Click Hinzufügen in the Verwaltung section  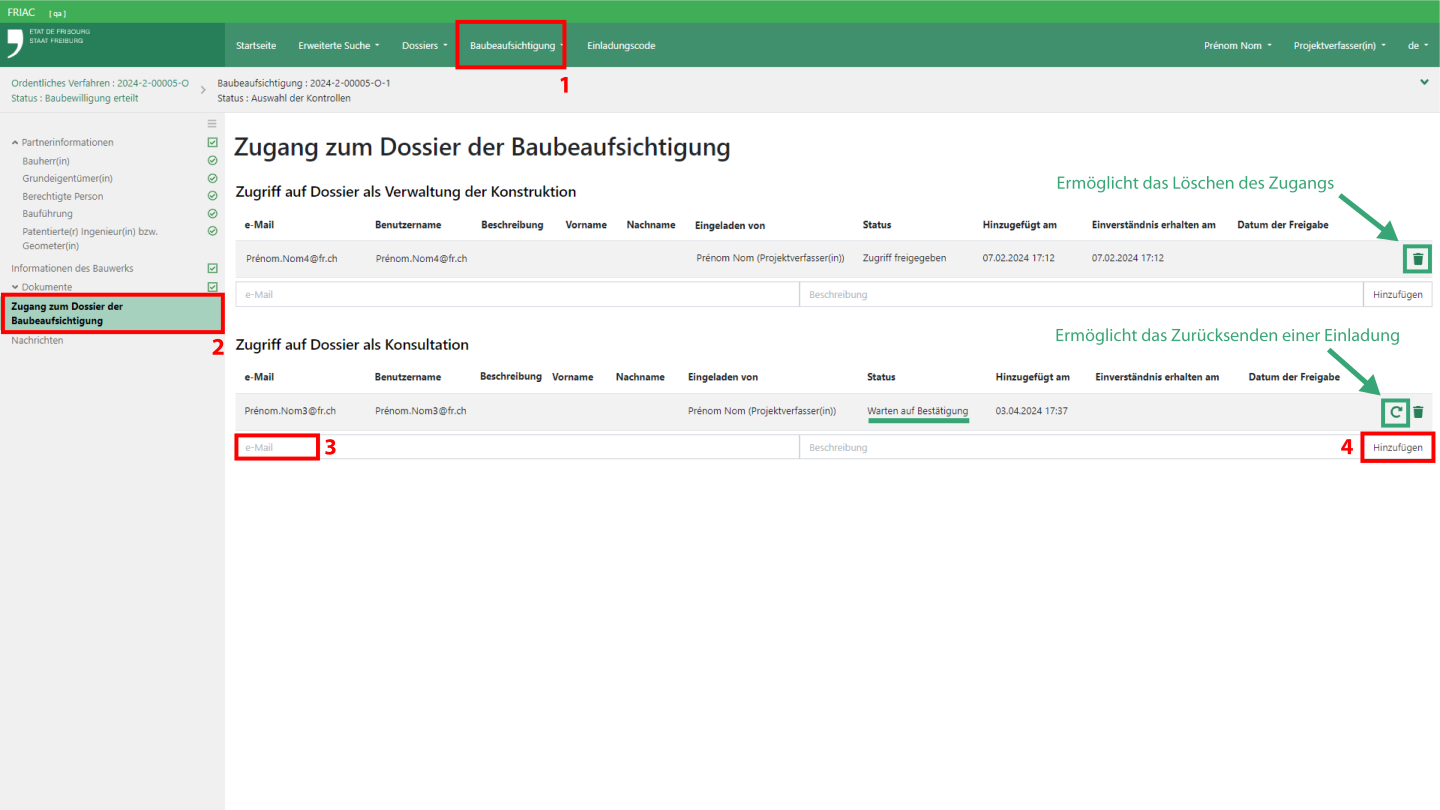click(1397, 295)
